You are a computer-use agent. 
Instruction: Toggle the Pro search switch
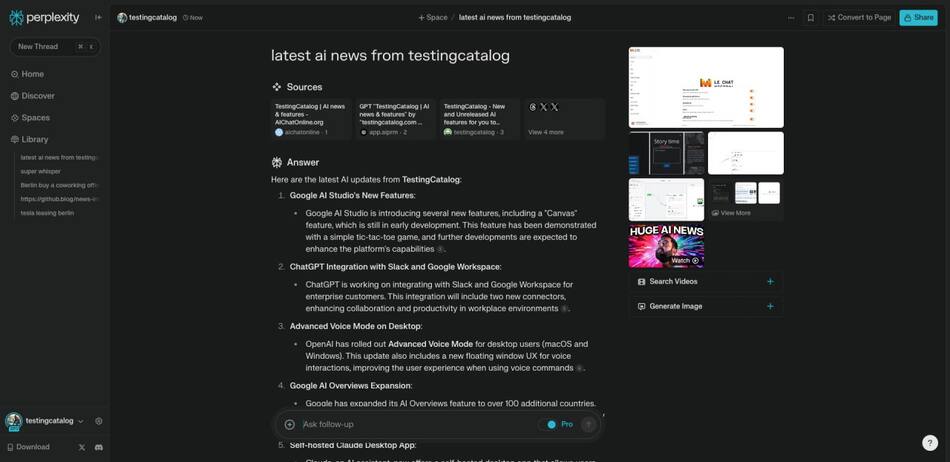[550, 424]
